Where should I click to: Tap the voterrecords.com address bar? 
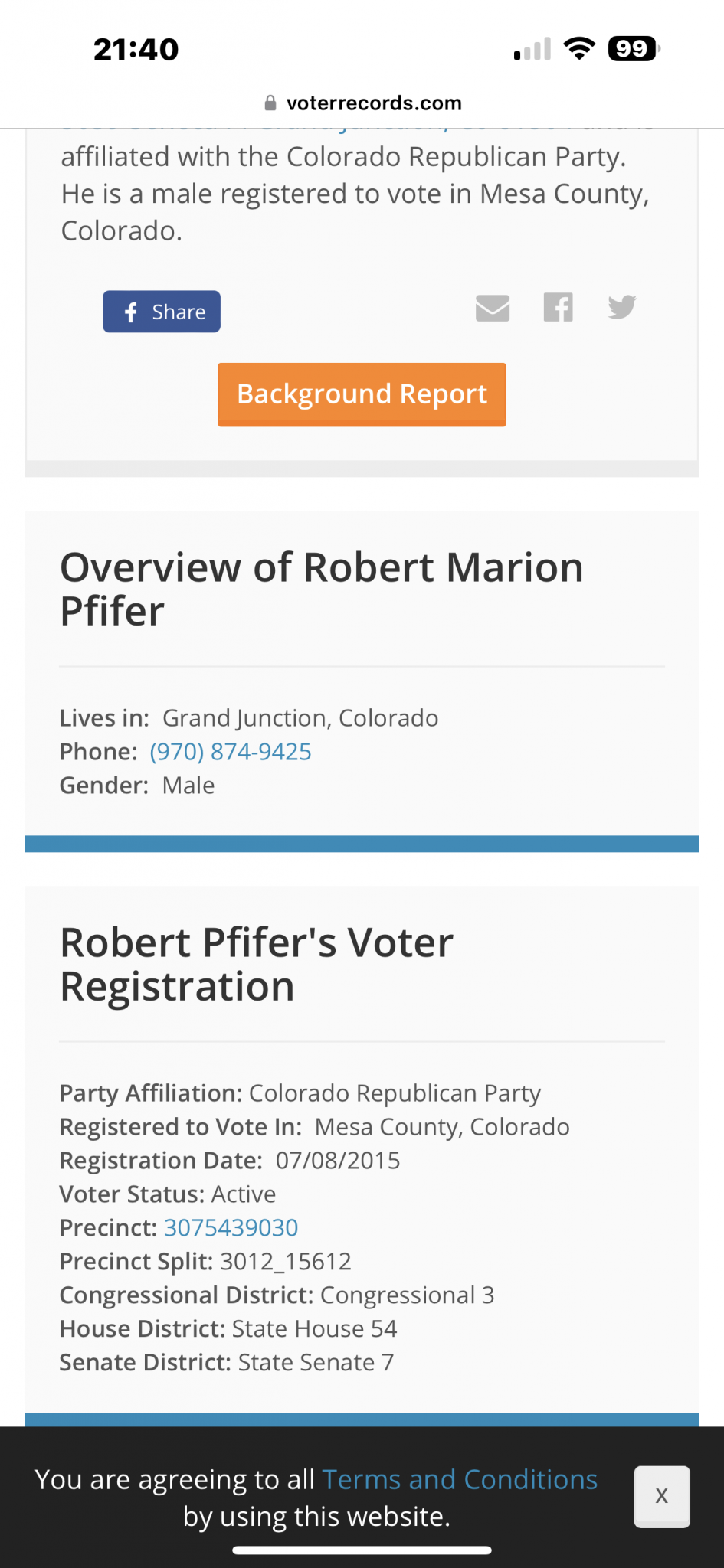point(362,103)
